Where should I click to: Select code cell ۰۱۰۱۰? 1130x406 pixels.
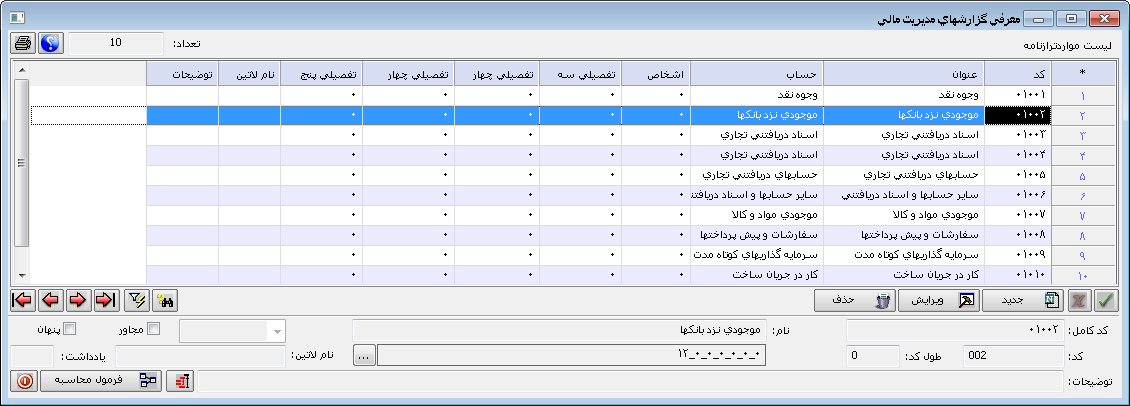coord(1018,275)
